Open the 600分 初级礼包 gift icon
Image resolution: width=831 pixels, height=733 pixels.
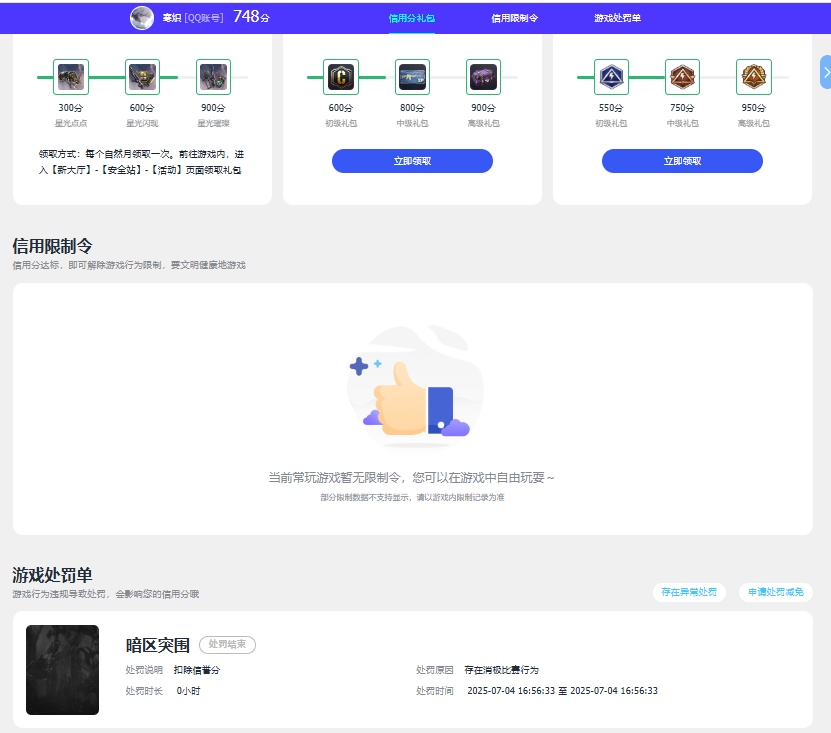[341, 76]
